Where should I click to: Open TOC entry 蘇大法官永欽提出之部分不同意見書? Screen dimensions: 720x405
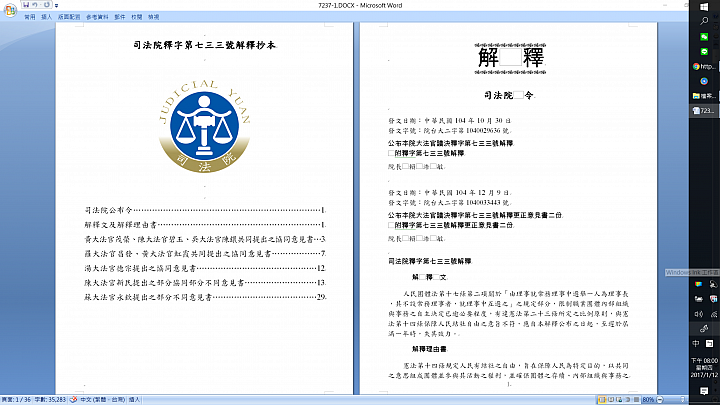click(x=205, y=297)
